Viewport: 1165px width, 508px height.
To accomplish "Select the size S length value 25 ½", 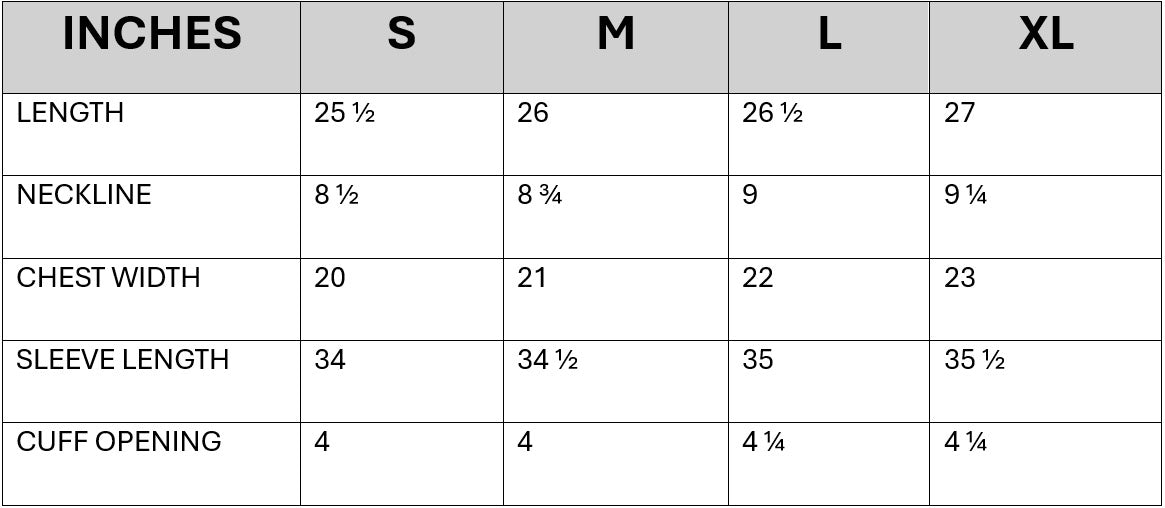I will point(344,113).
